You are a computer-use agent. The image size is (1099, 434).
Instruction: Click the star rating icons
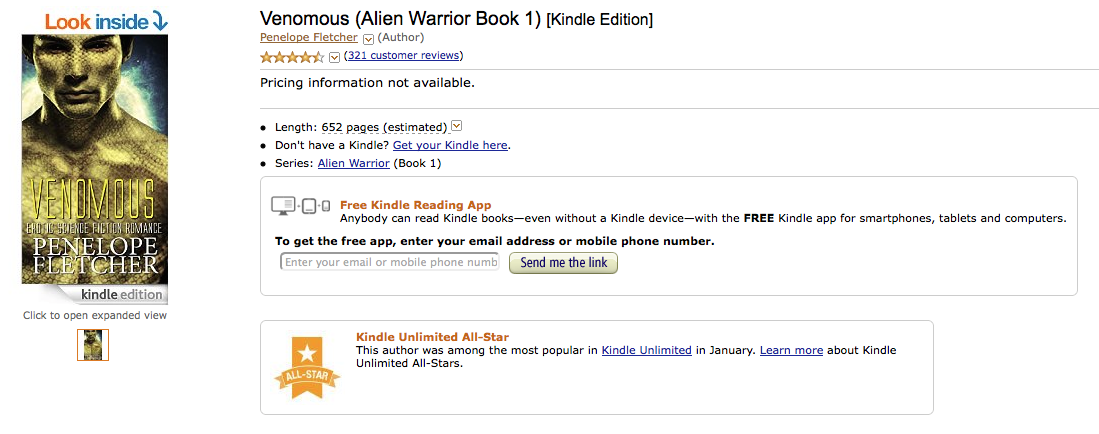(x=292, y=57)
